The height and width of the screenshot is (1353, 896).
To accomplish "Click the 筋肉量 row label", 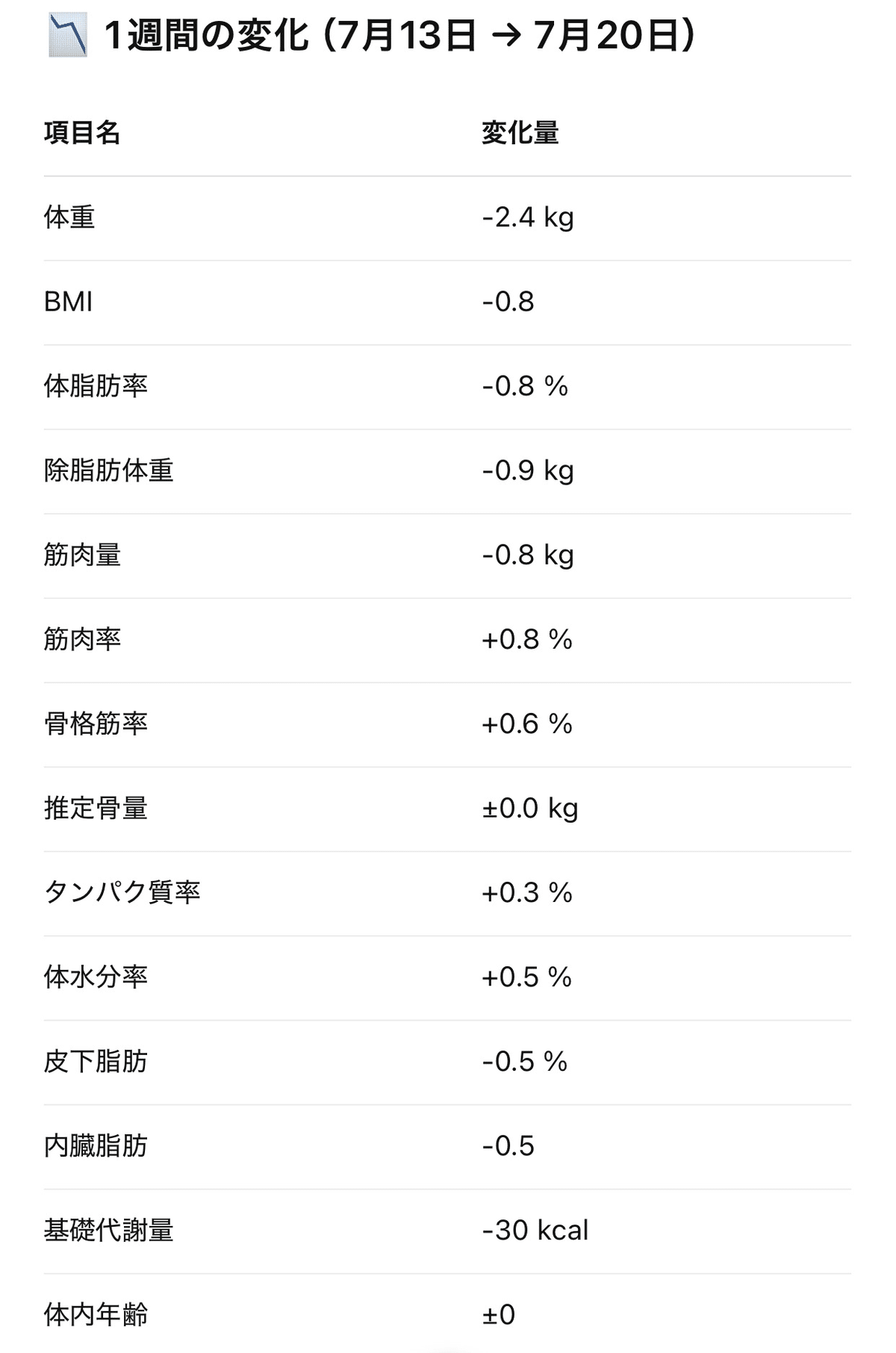I will tap(82, 555).
